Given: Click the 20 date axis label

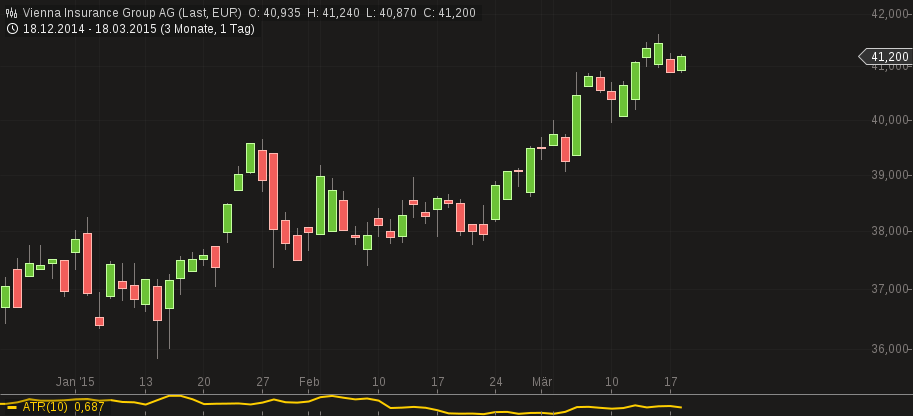Looking at the screenshot, I should coord(204,382).
